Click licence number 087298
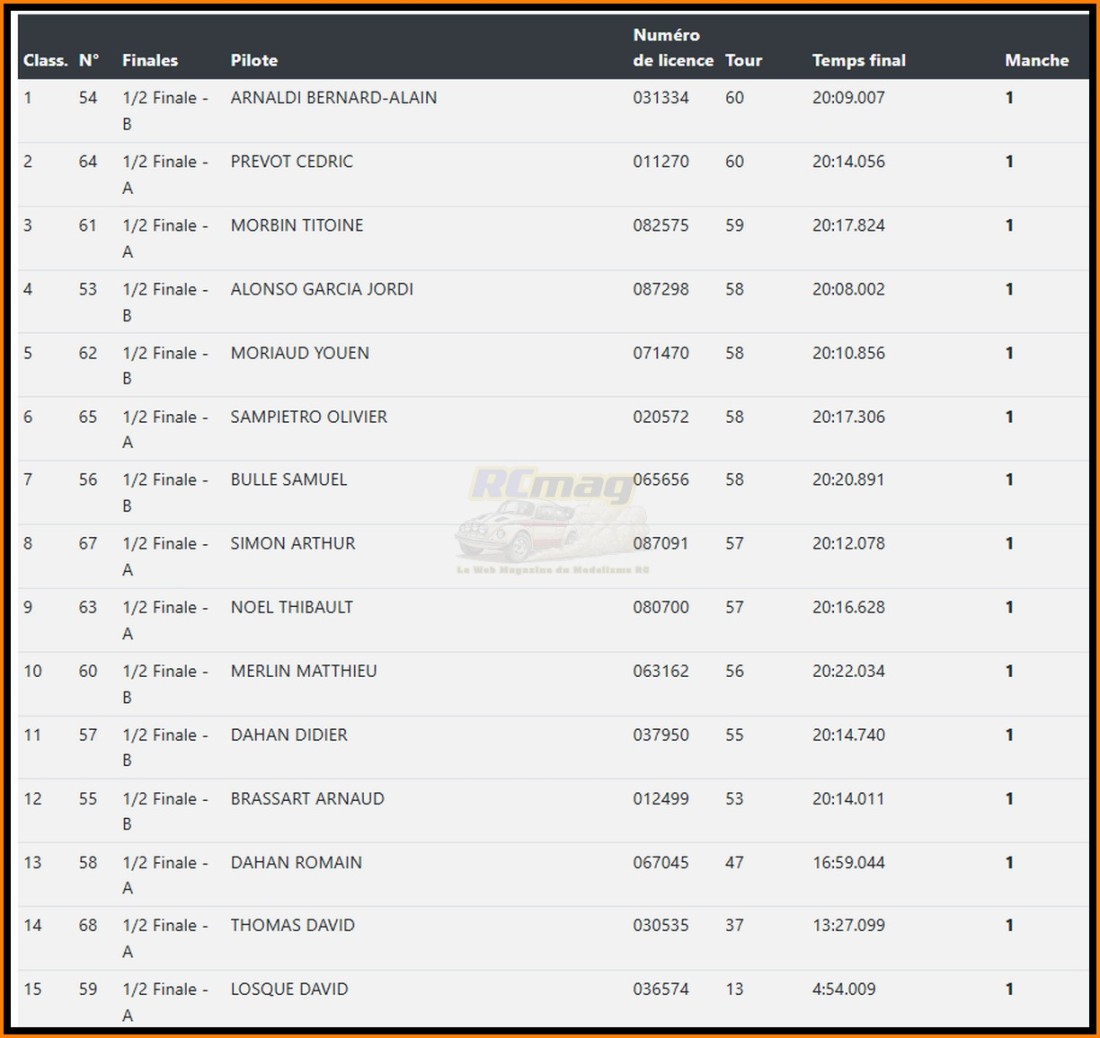The image size is (1100, 1038). pos(660,289)
